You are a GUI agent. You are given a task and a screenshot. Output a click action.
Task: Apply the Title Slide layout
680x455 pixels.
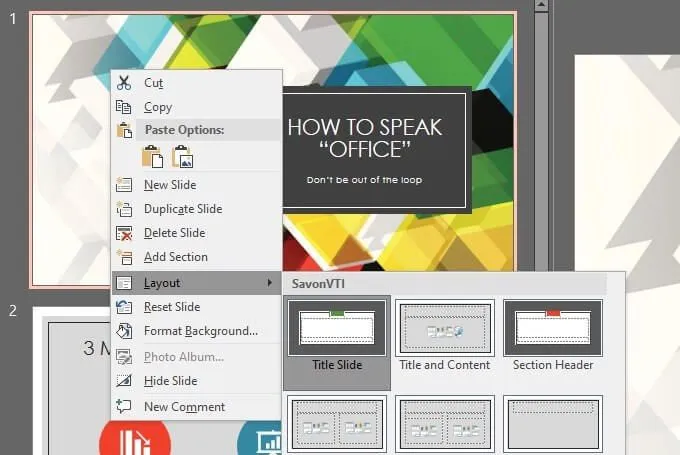337,343
